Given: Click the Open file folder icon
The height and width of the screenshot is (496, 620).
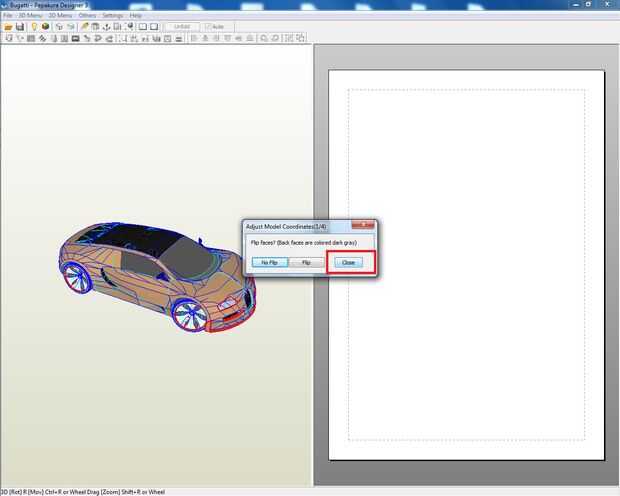Looking at the screenshot, I should point(8,26).
